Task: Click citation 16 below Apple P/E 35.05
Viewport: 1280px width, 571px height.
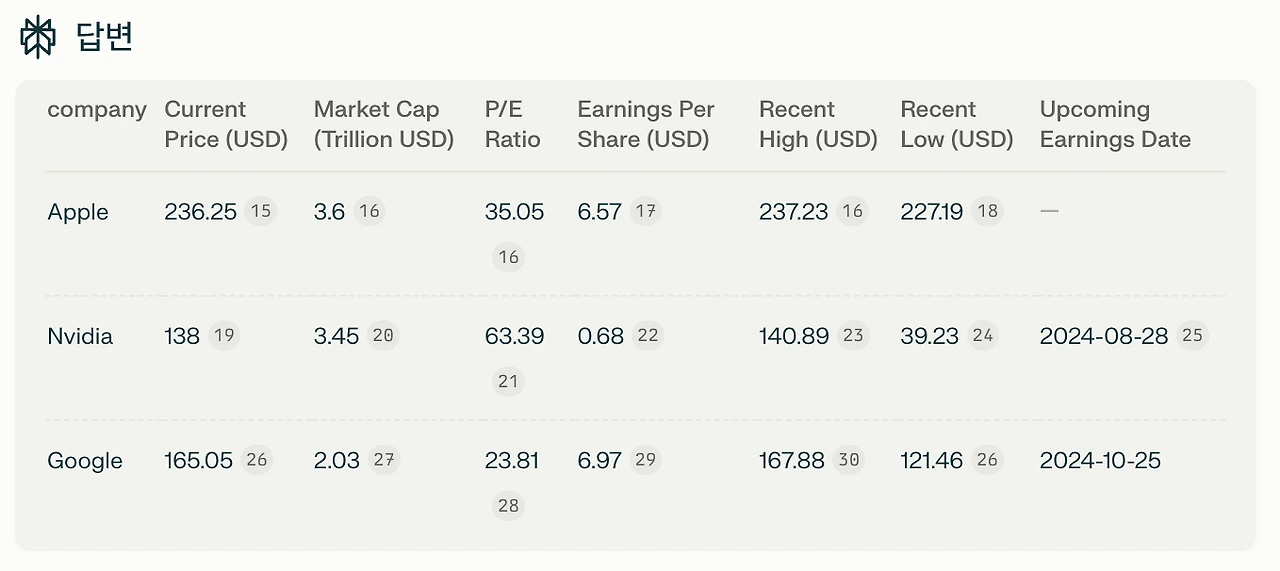Action: [x=508, y=257]
